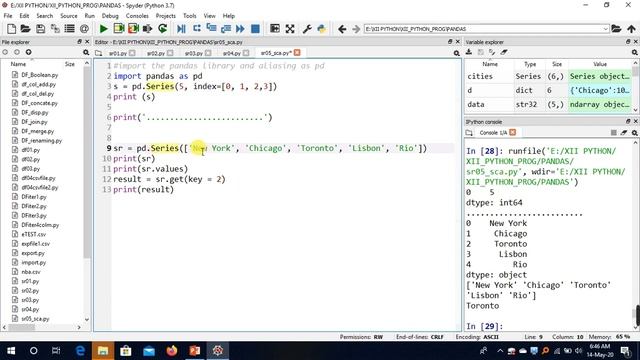This screenshot has width=640, height=360.
Task: Open the working directory path dropdown
Action: pyautogui.click(x=605, y=29)
